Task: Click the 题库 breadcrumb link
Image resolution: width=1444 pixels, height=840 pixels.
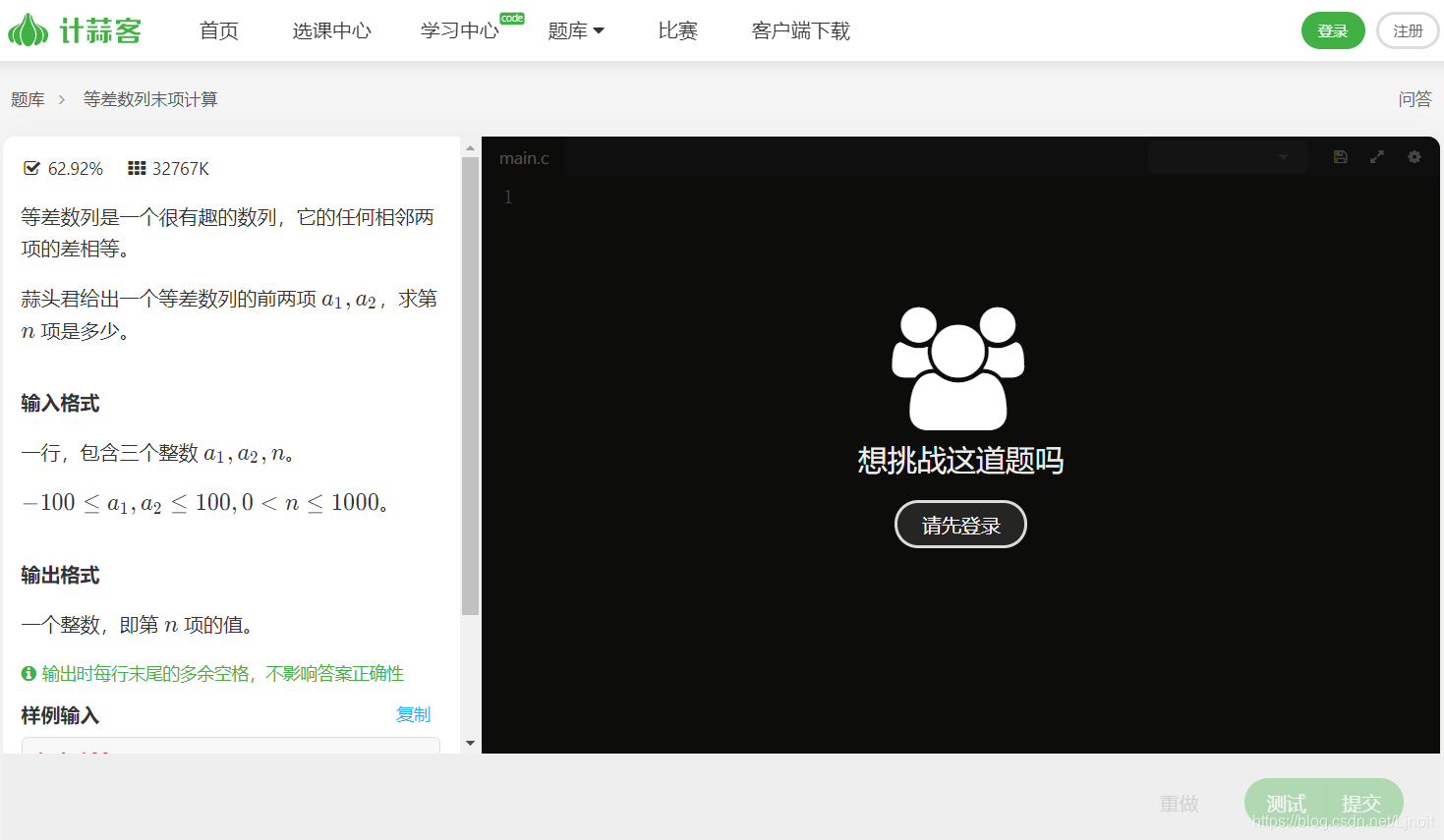Action: click(x=28, y=99)
